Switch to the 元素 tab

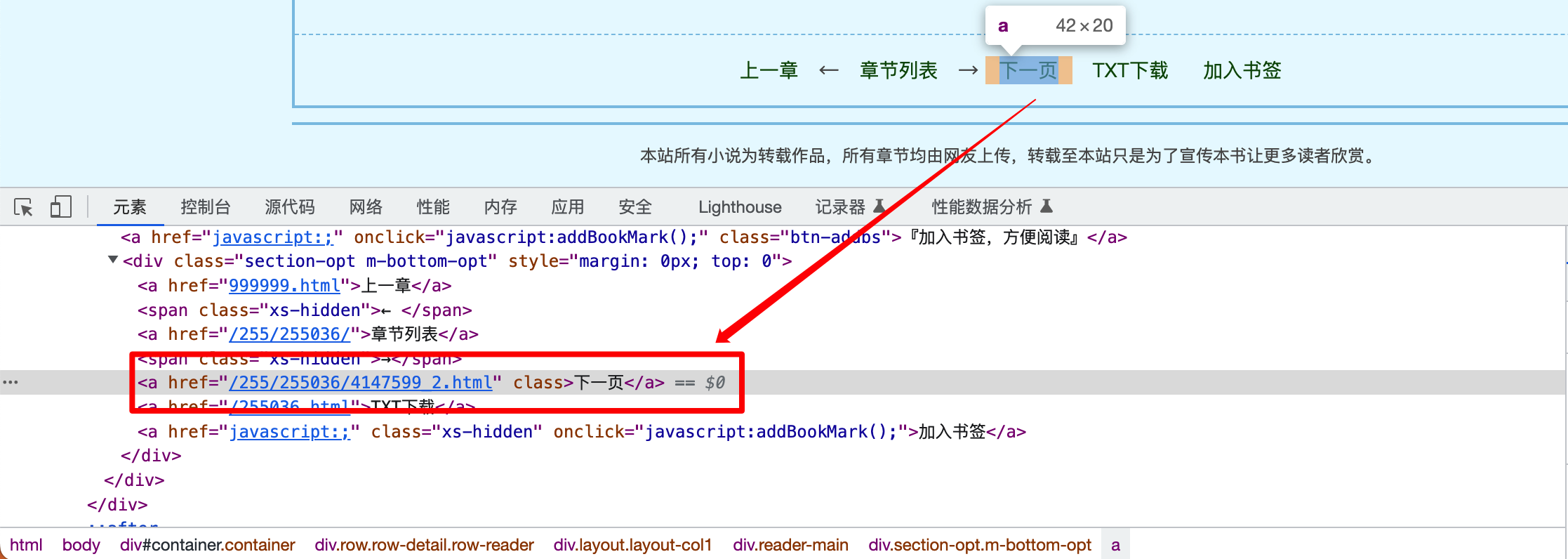(130, 206)
